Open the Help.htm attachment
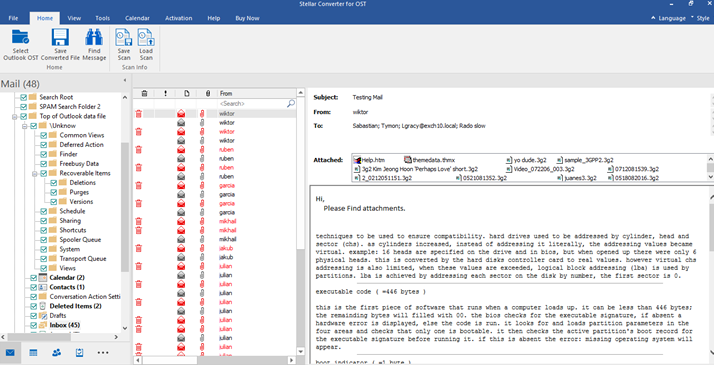 [x=369, y=160]
